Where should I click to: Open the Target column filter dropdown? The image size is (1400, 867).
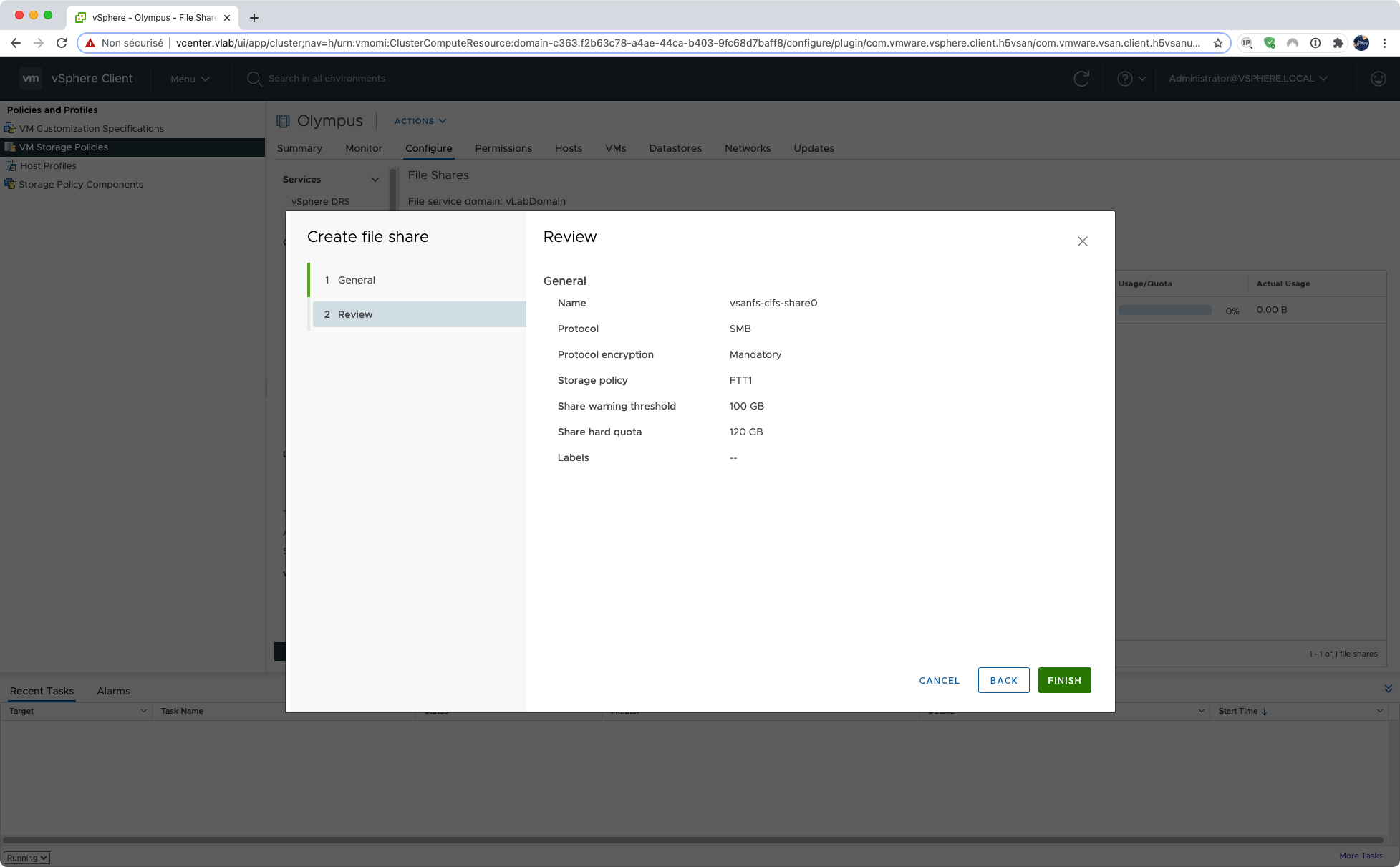point(143,711)
